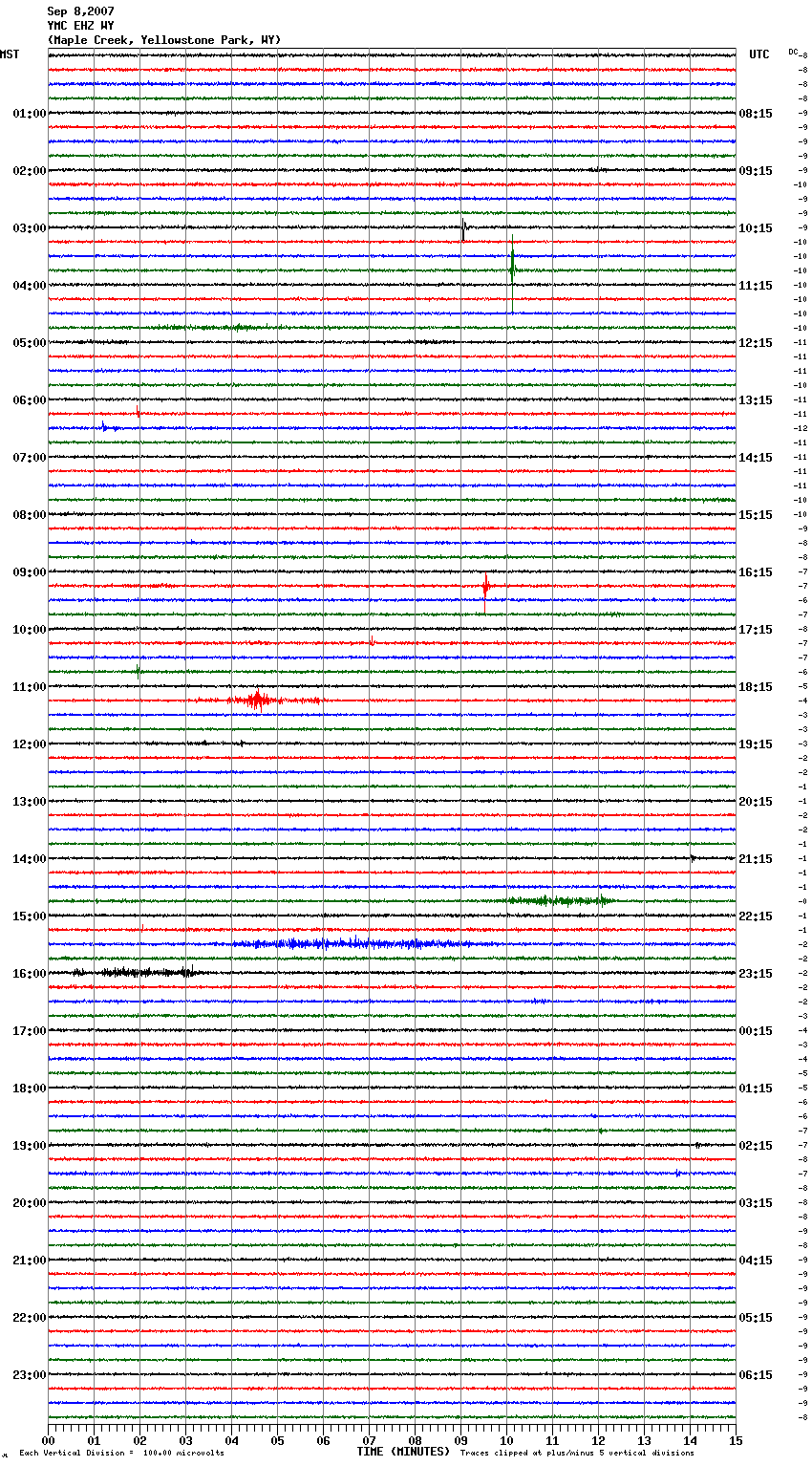Select the 14:00 MST row label
Image resolution: width=812 pixels, height=1466 pixels.
30,859
